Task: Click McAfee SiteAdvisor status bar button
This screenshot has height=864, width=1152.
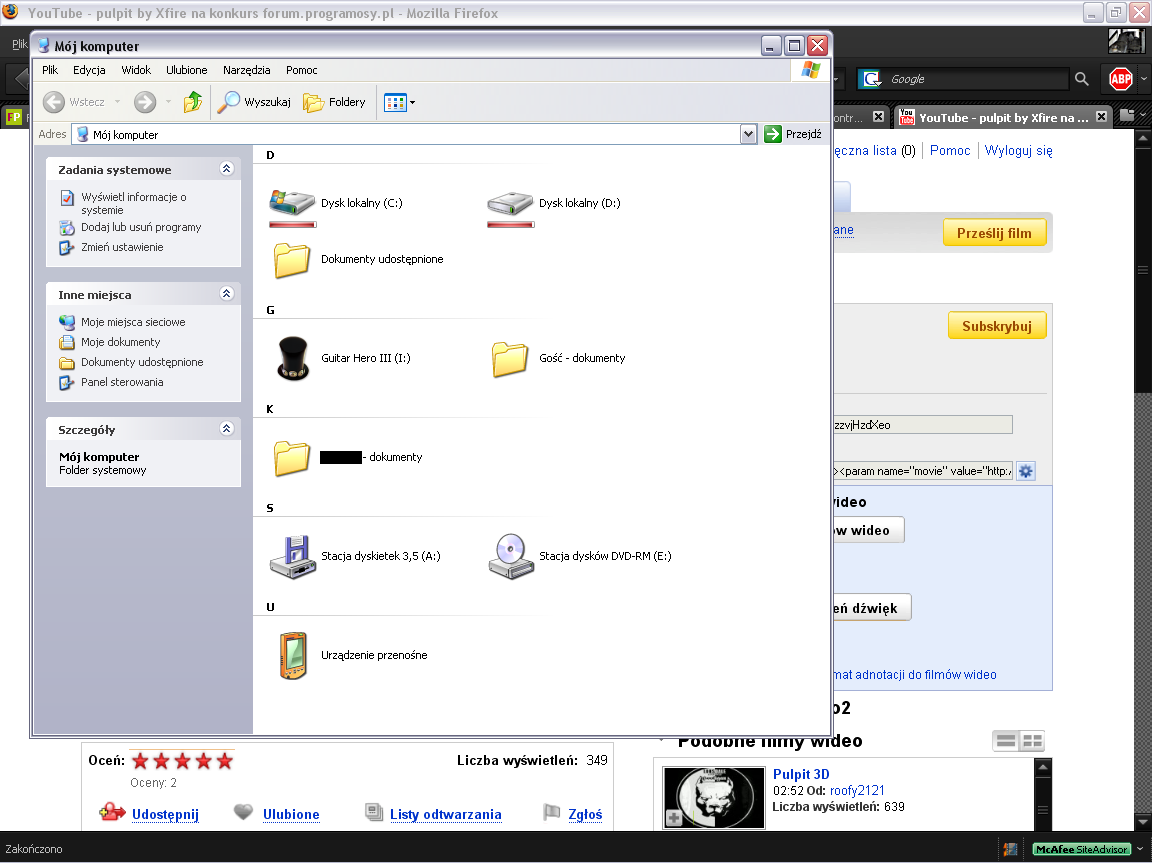Action: pyautogui.click(x=1081, y=849)
